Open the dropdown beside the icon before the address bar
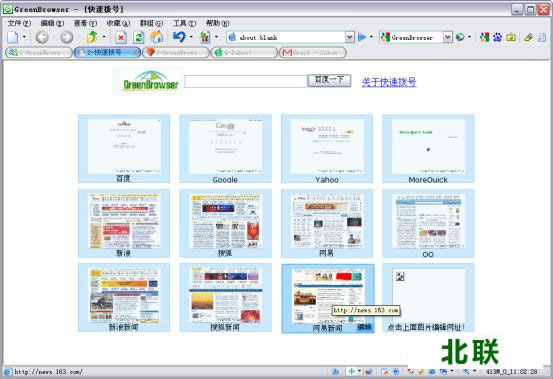 coord(216,37)
